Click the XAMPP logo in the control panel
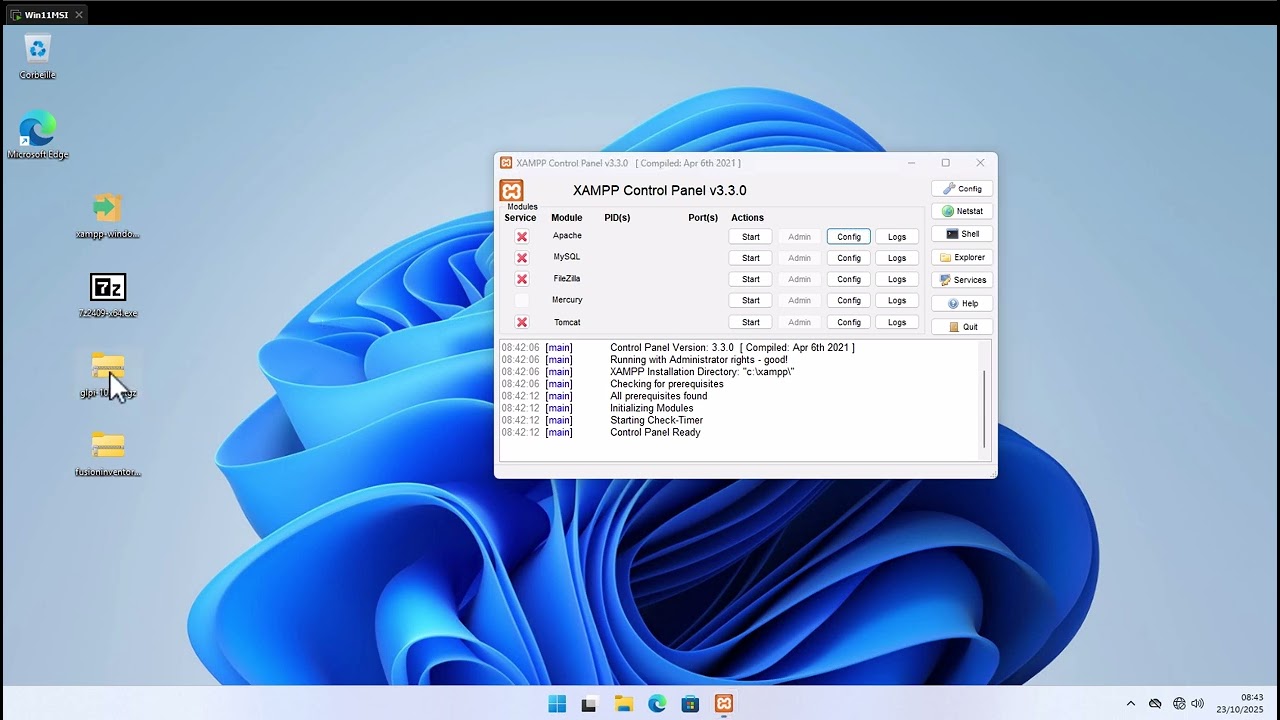 [x=511, y=190]
